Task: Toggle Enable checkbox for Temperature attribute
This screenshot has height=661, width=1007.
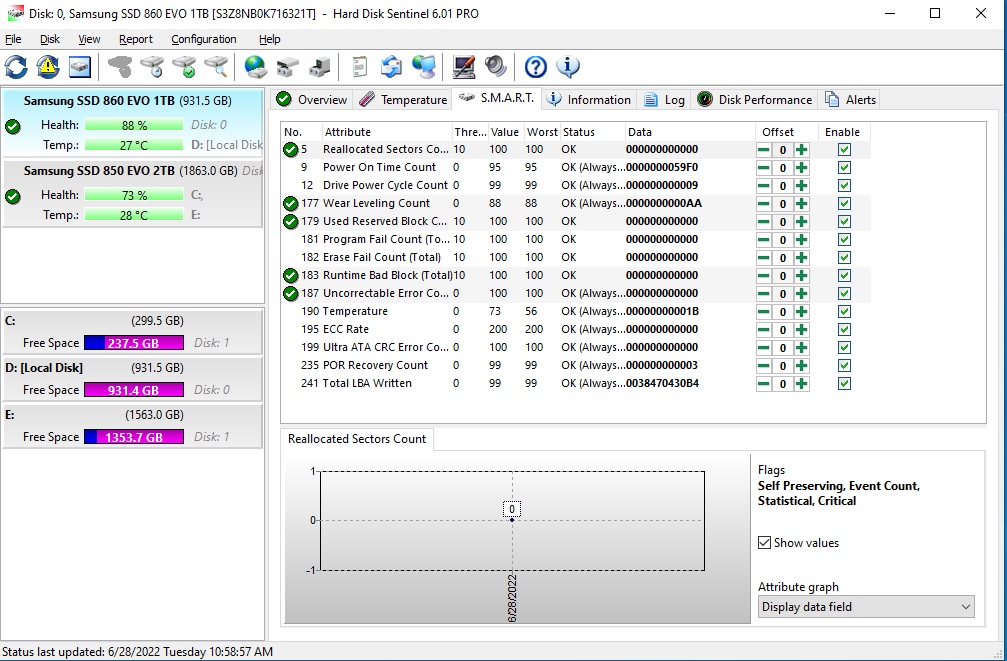Action: [844, 312]
